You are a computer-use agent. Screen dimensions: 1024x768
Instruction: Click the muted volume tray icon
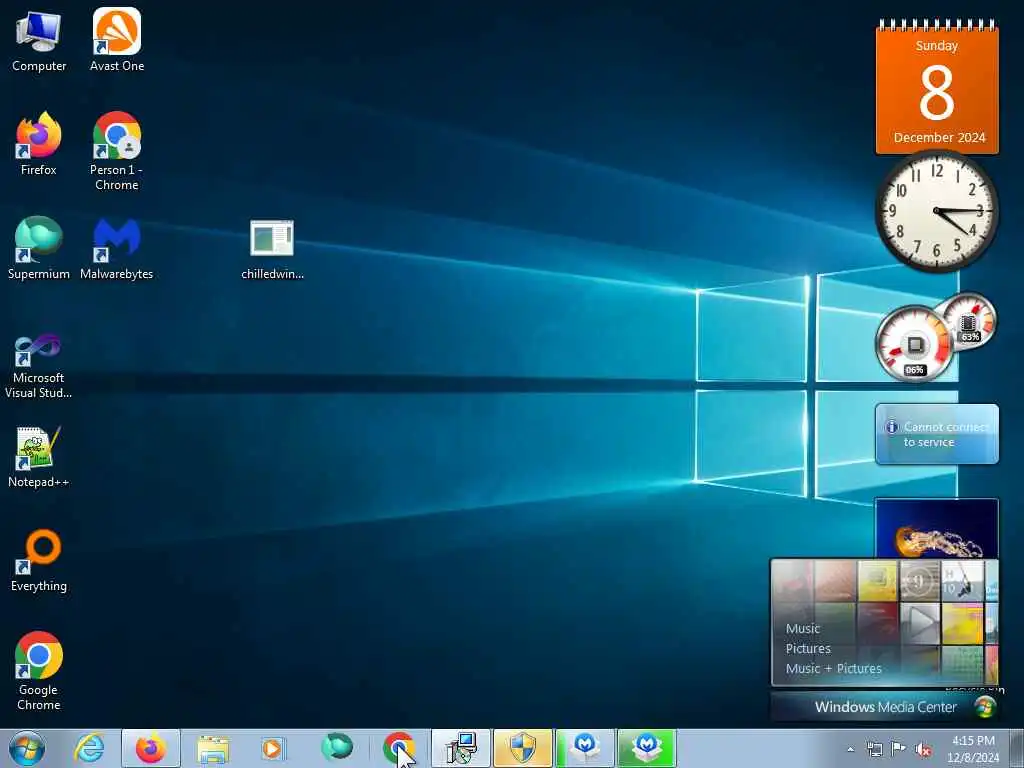(x=923, y=749)
